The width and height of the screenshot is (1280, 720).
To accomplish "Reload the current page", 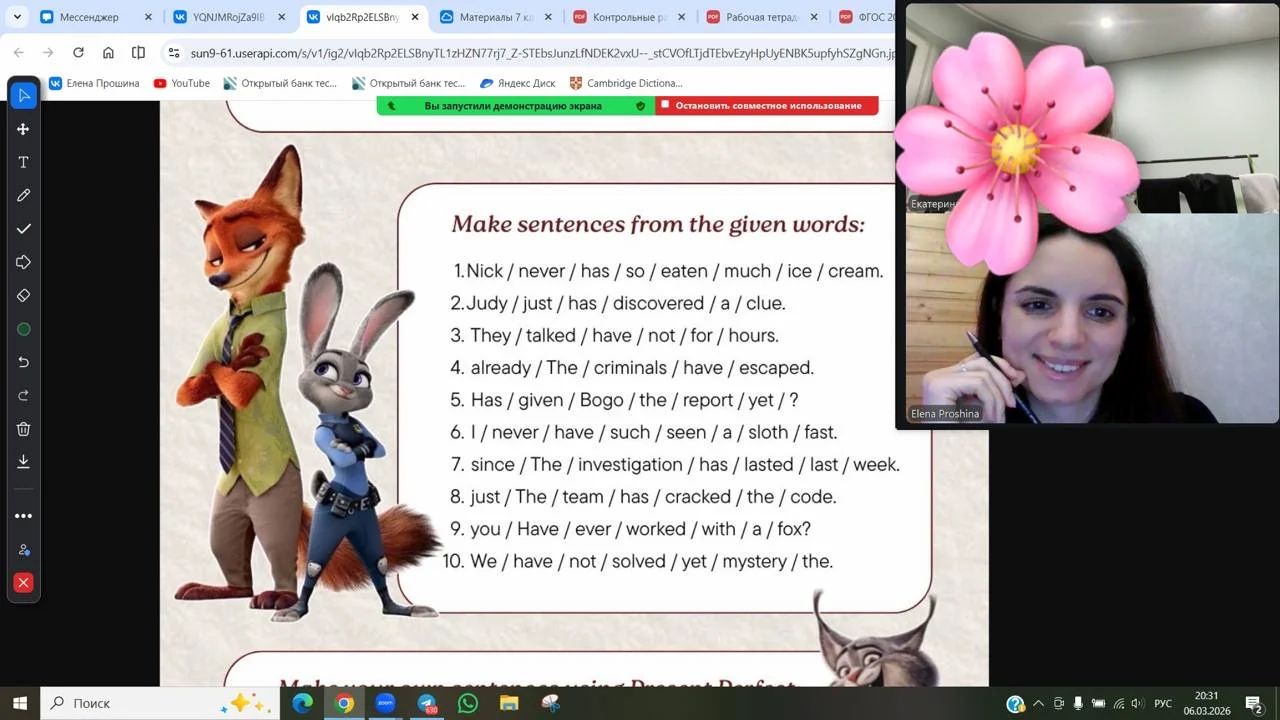I will click(78, 52).
